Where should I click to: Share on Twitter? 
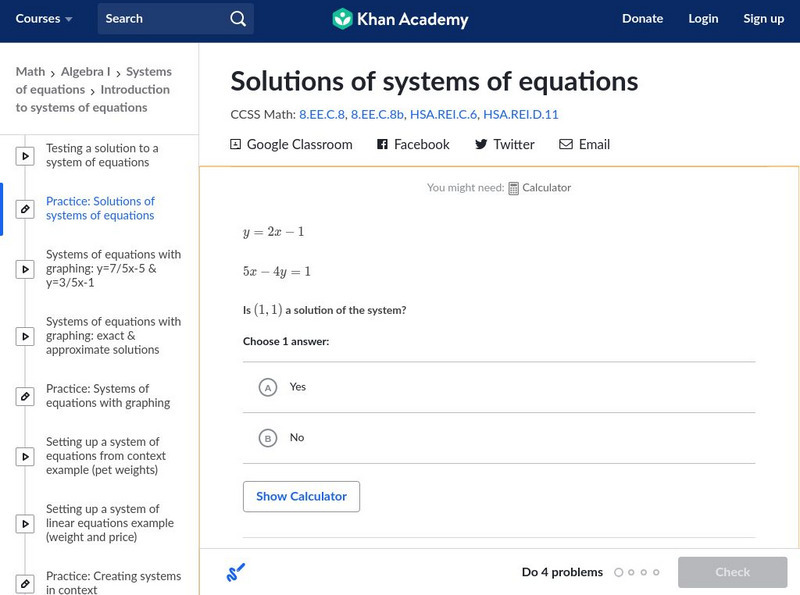pyautogui.click(x=481, y=145)
